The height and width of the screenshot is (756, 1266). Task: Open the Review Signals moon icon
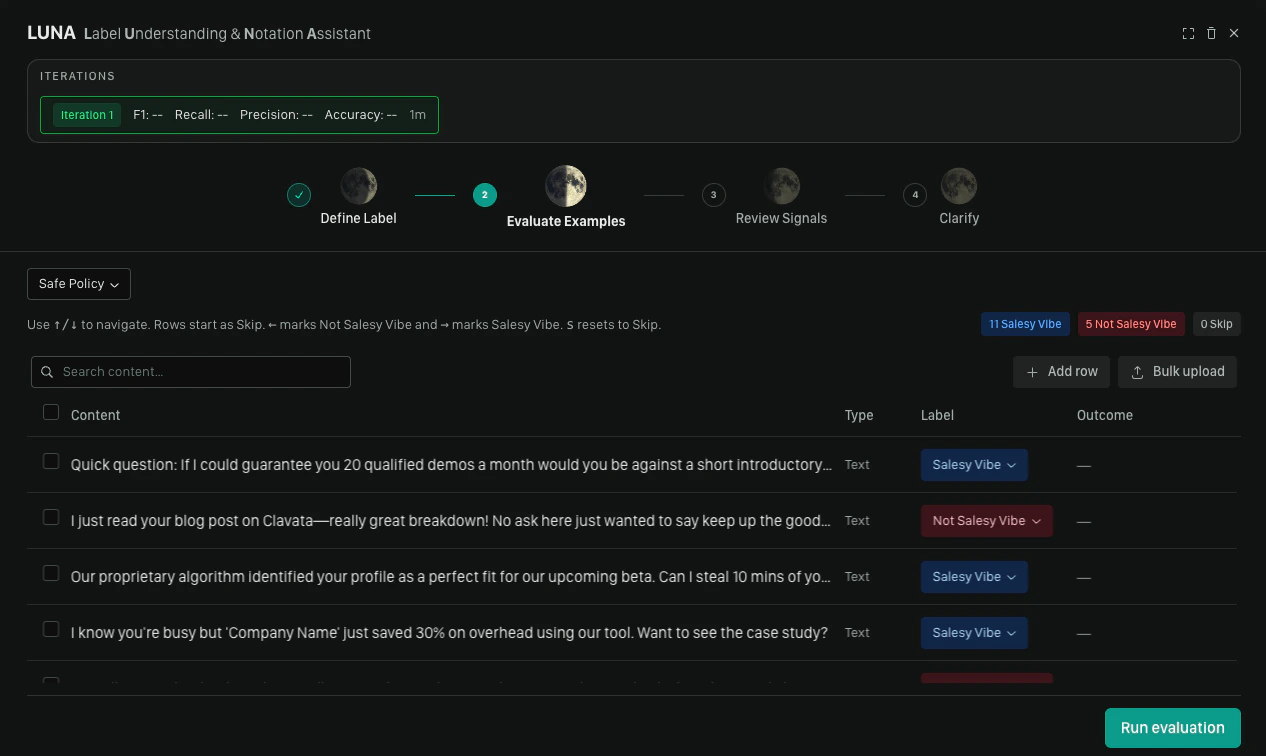781,186
